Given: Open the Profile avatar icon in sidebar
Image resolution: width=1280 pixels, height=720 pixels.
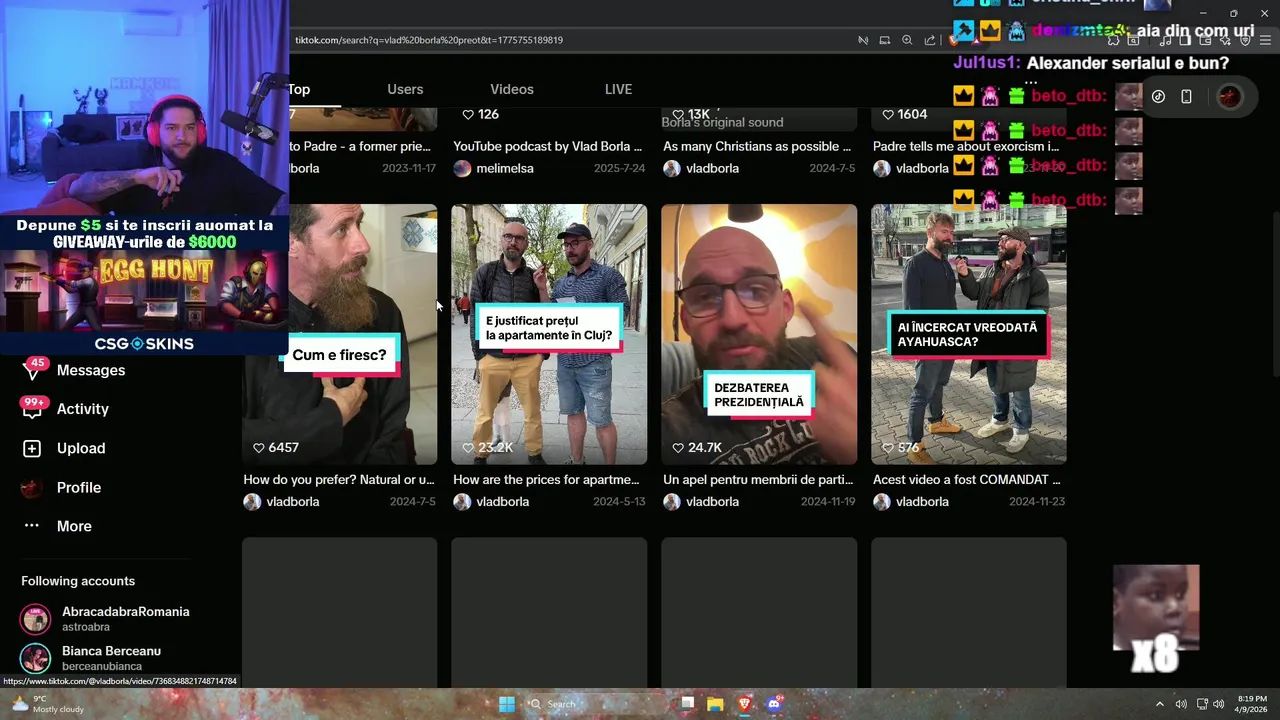Looking at the screenshot, I should pyautogui.click(x=32, y=488).
